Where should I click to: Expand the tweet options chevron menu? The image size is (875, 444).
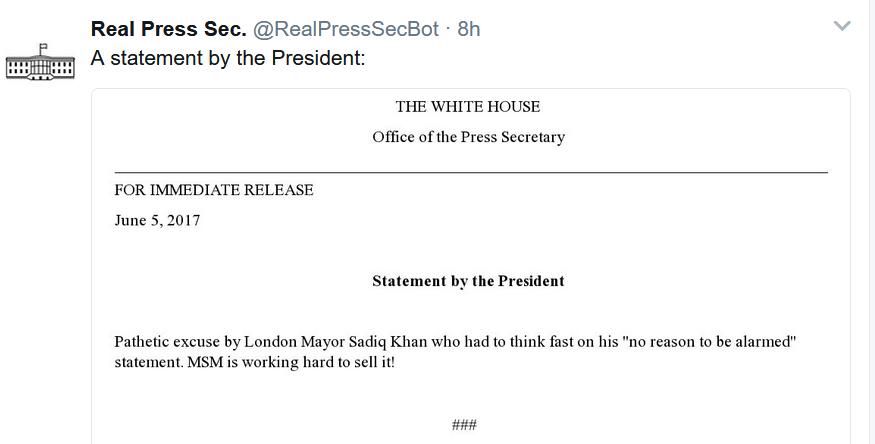click(x=842, y=26)
